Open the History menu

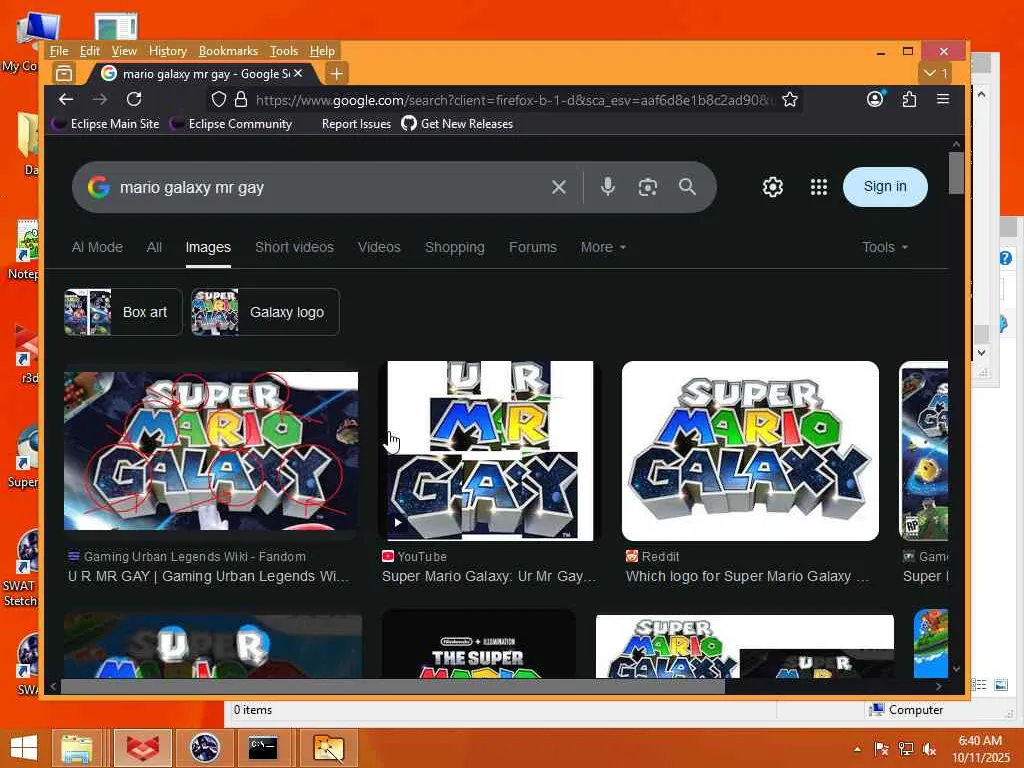pyautogui.click(x=168, y=51)
